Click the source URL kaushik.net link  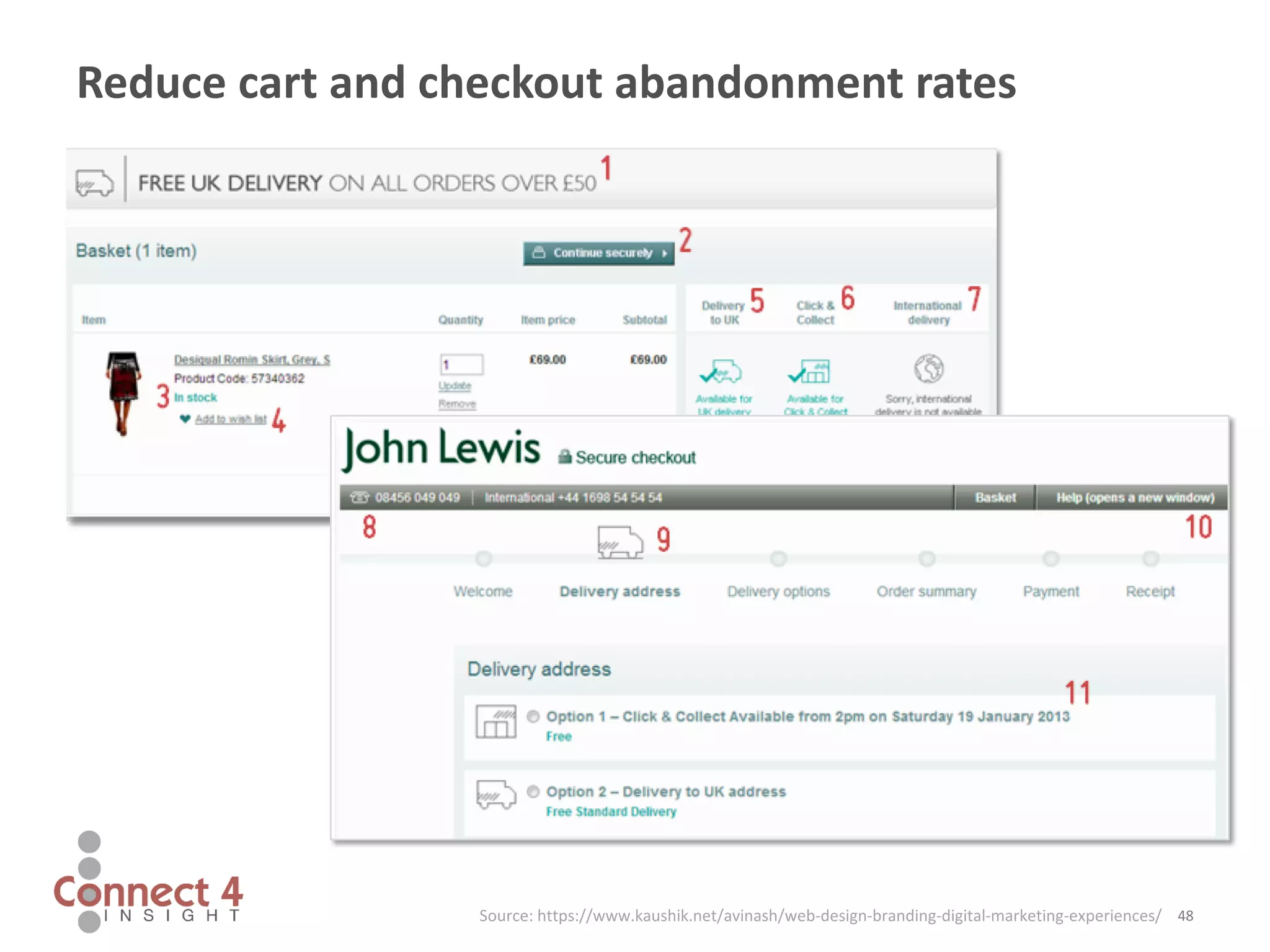tap(849, 915)
